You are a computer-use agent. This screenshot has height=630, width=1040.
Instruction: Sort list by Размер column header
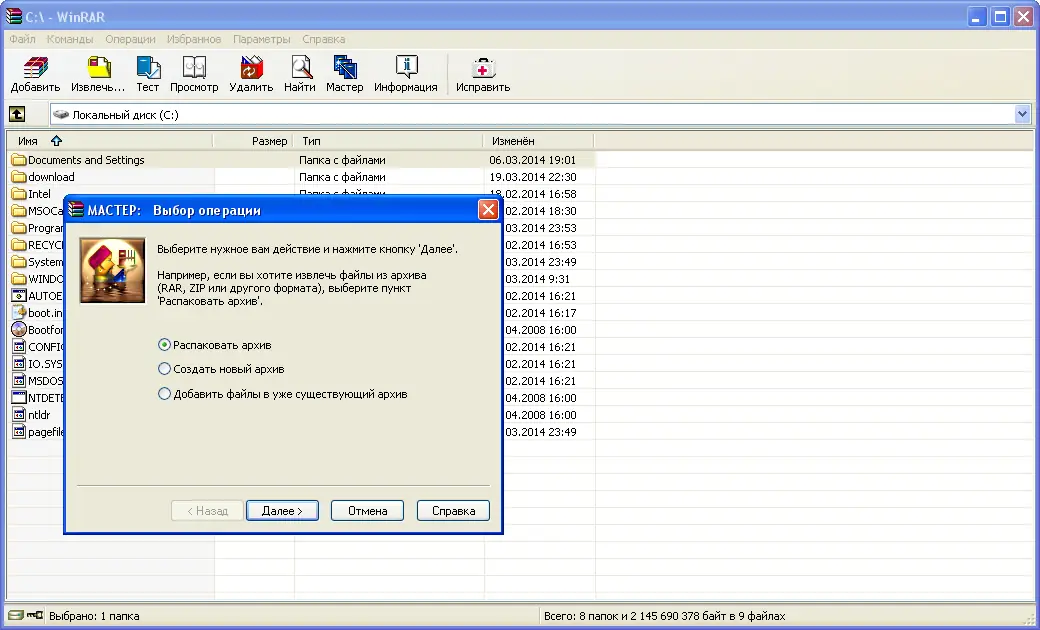pyautogui.click(x=253, y=141)
